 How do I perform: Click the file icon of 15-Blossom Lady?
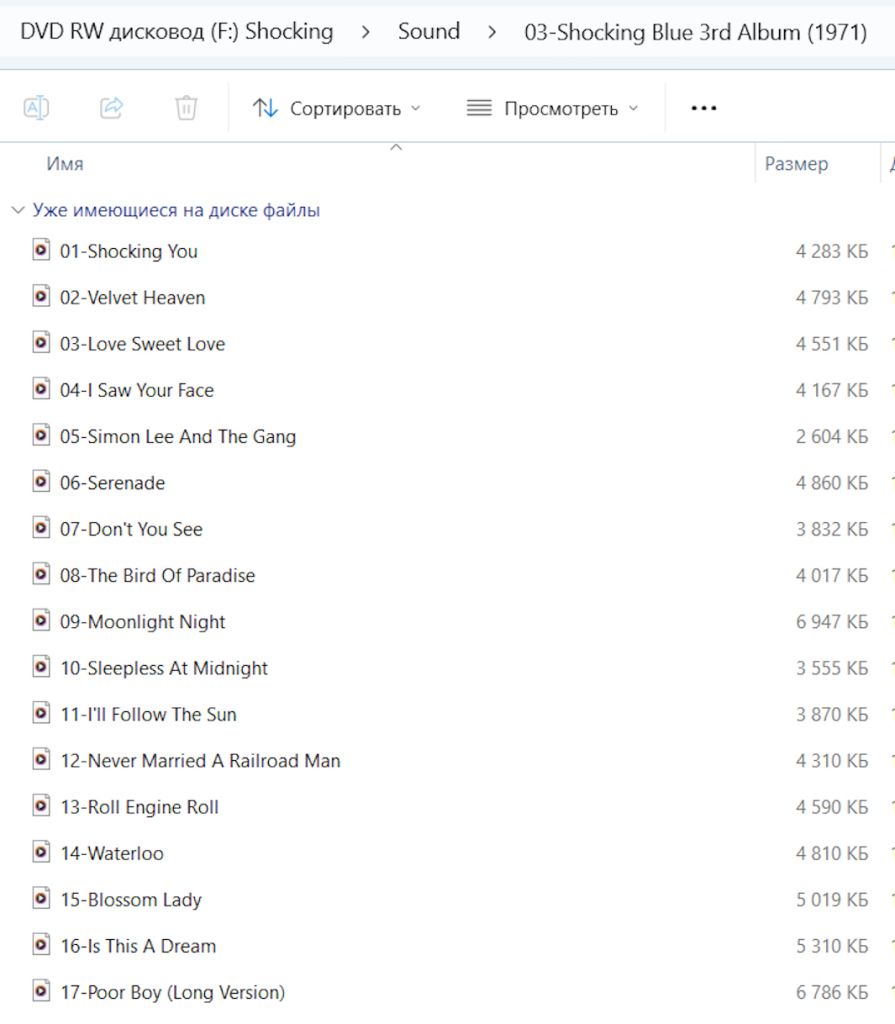click(41, 899)
